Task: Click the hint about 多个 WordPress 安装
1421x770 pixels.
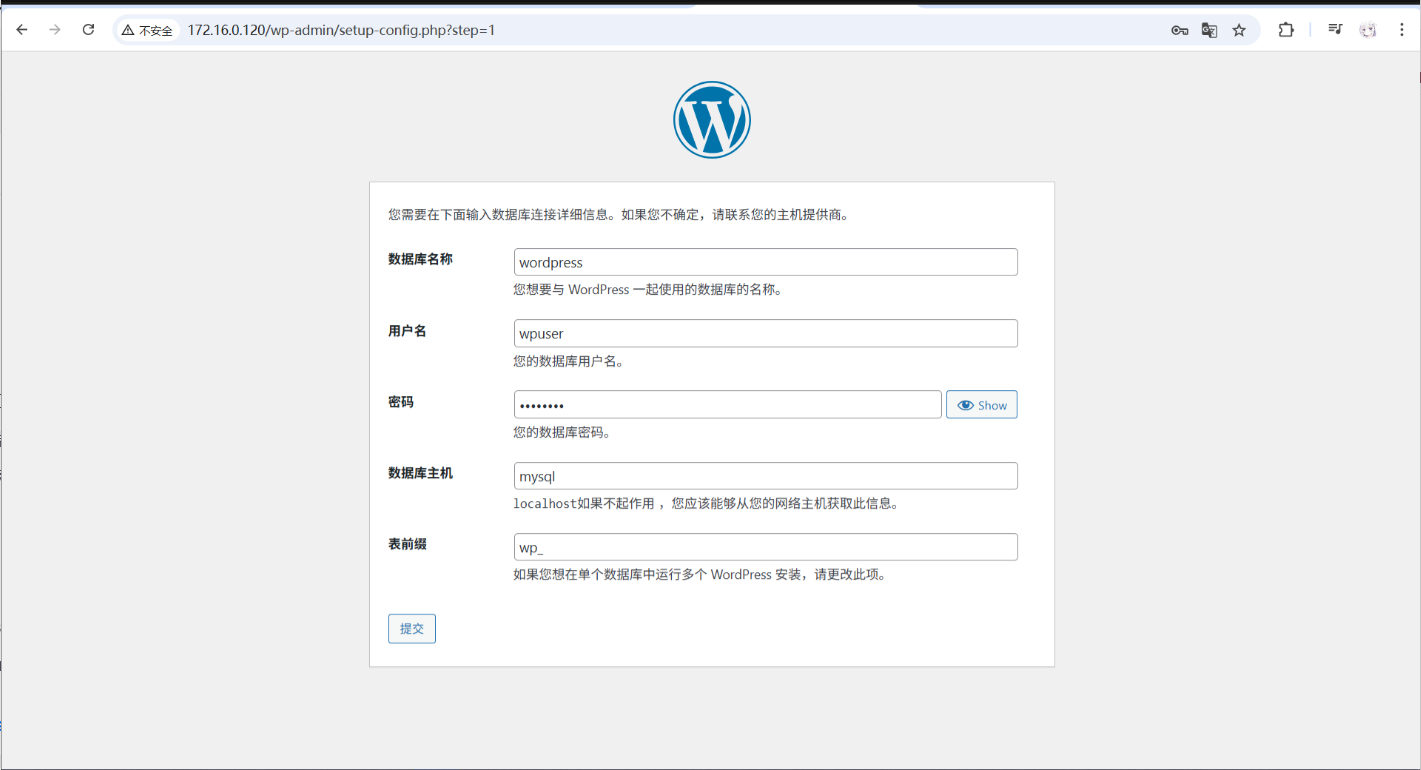Action: click(700, 575)
